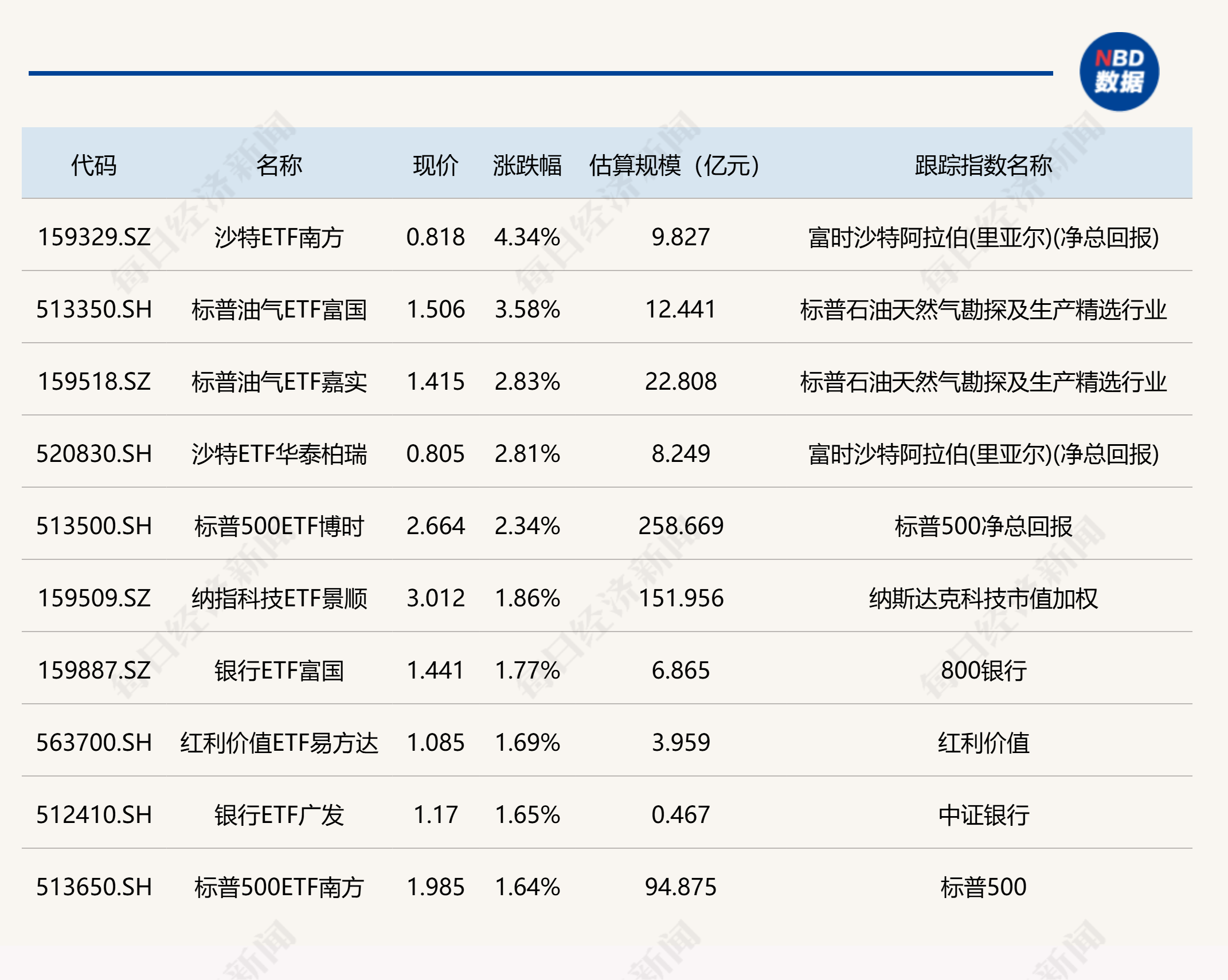Click the name 标普500ETF南方
The height and width of the screenshot is (980, 1228).
point(279,887)
